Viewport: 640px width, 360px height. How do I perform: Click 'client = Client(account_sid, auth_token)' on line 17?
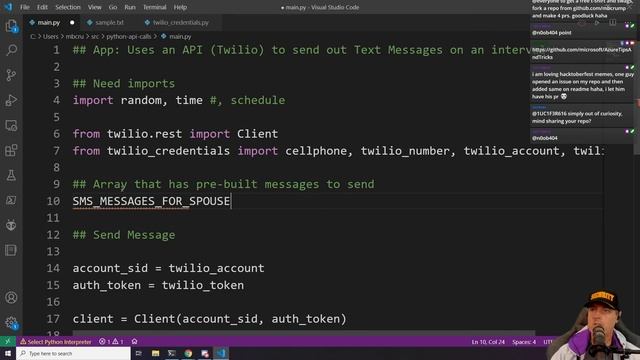coord(209,319)
